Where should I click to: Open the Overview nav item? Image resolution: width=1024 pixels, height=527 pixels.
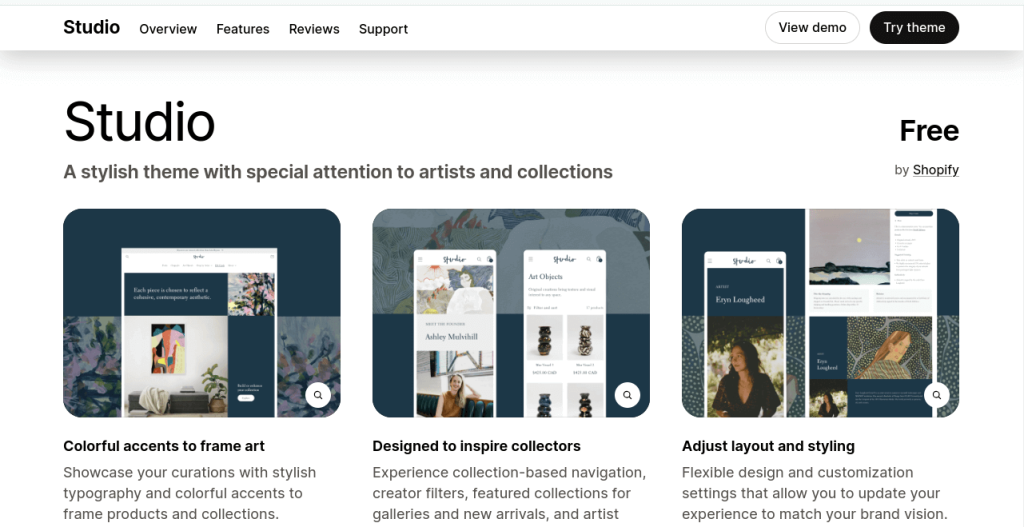tap(168, 29)
